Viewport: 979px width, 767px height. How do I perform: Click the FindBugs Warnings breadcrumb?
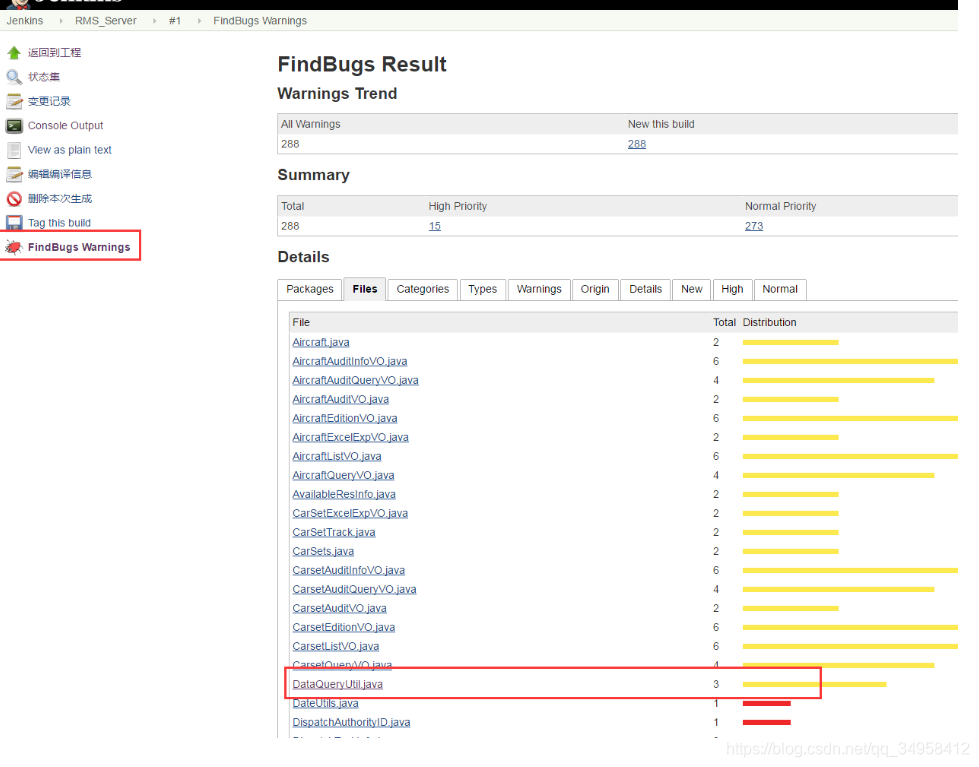(260, 21)
